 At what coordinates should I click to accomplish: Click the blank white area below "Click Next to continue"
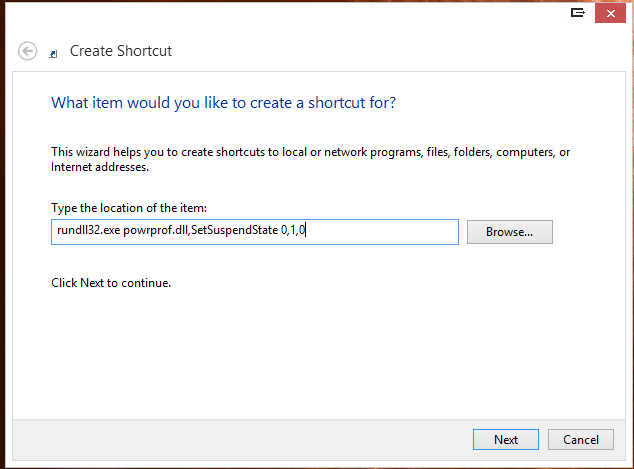pyautogui.click(x=319, y=354)
